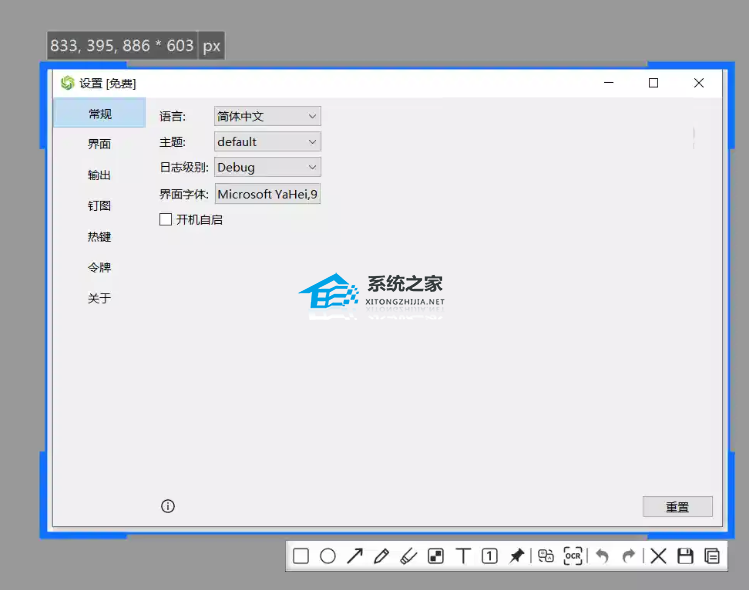Choose the pencil freehand tool
Screen dimensions: 749x590
click(381, 557)
